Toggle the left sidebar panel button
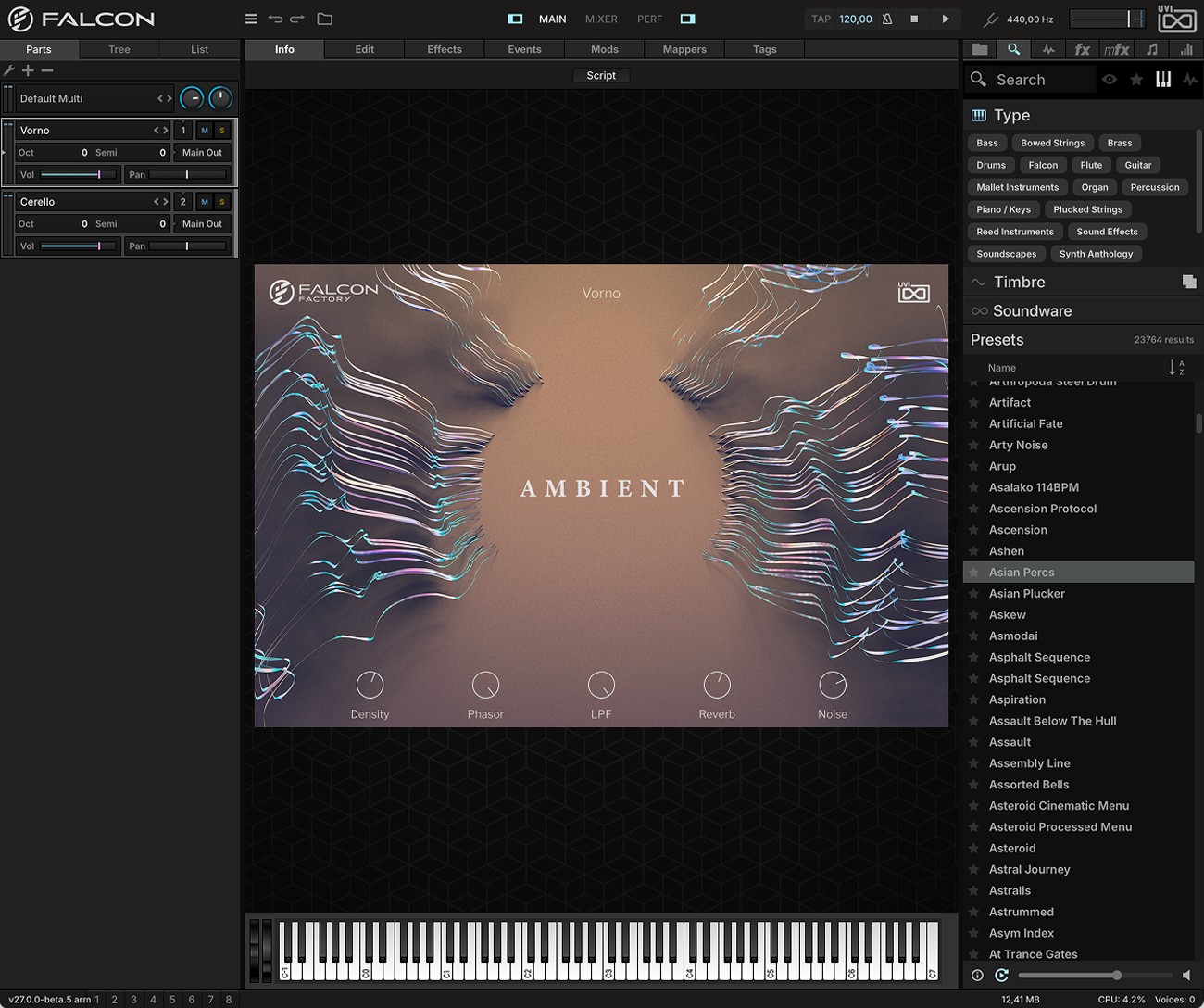 pyautogui.click(x=515, y=19)
